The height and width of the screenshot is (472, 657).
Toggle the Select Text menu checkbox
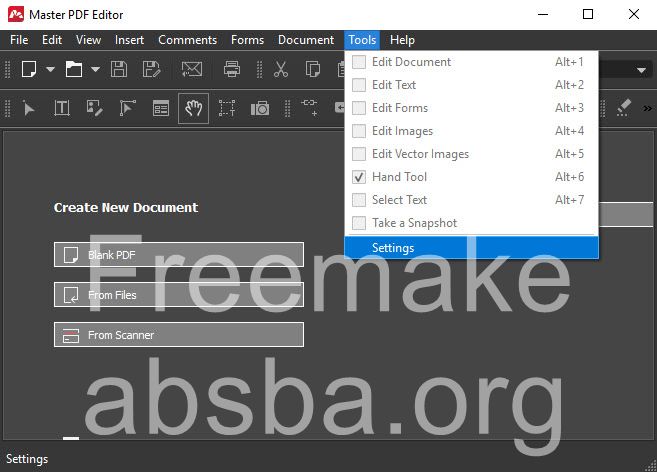click(x=359, y=200)
